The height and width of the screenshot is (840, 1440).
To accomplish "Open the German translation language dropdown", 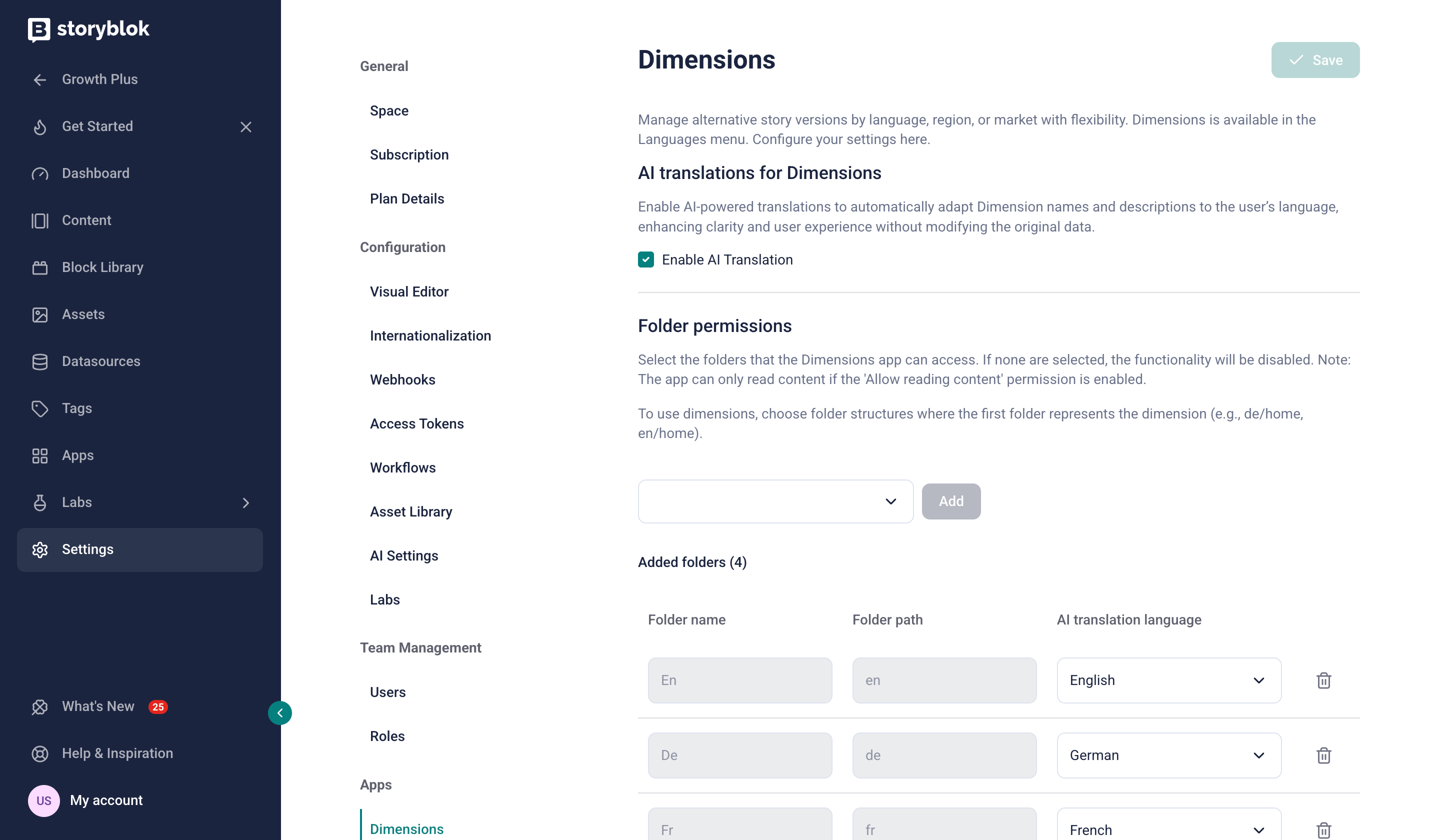I will (1168, 755).
